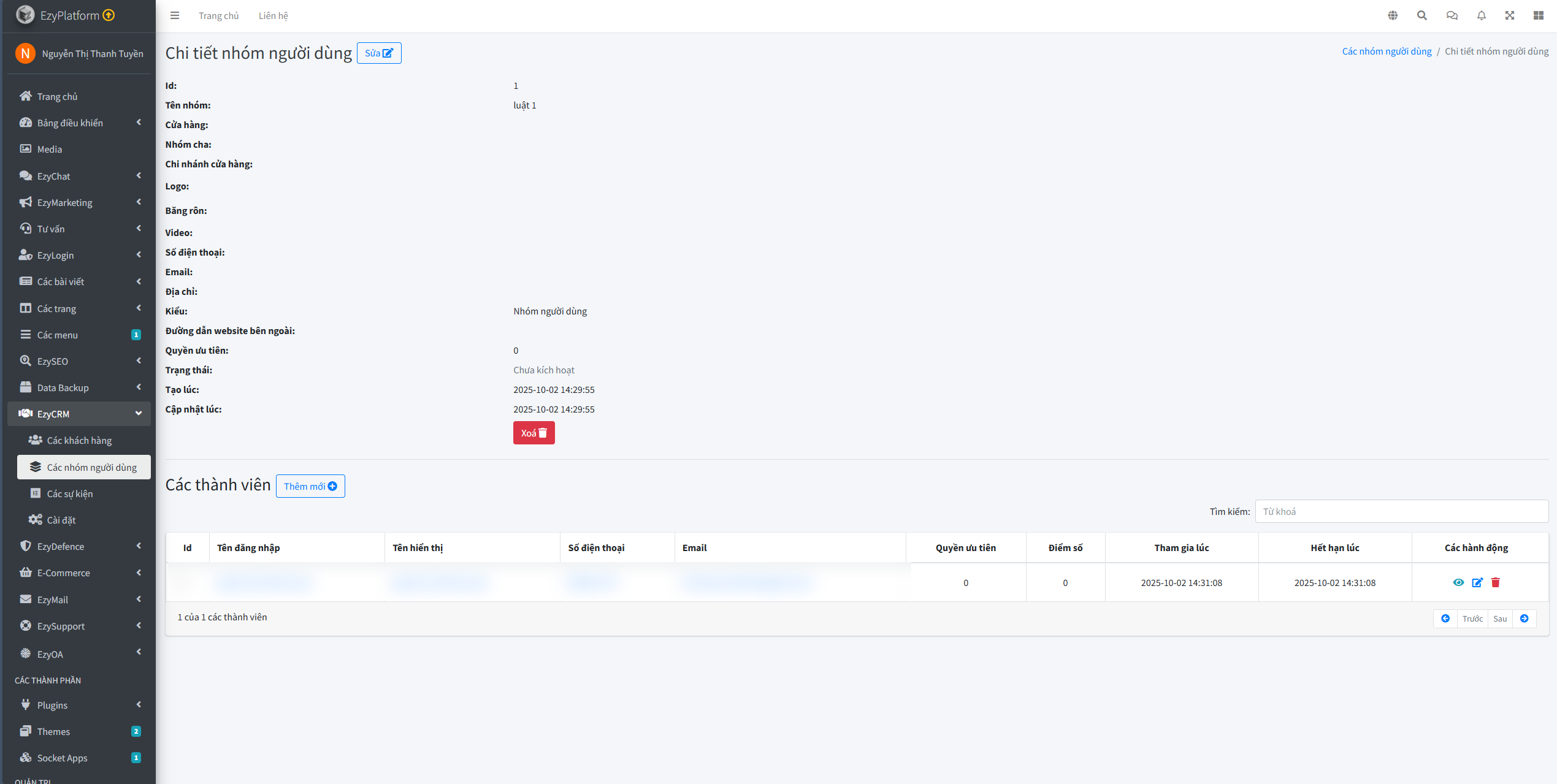Image resolution: width=1557 pixels, height=784 pixels.
Task: Click Các nhóm người dùng breadcrumb link
Action: (1386, 51)
